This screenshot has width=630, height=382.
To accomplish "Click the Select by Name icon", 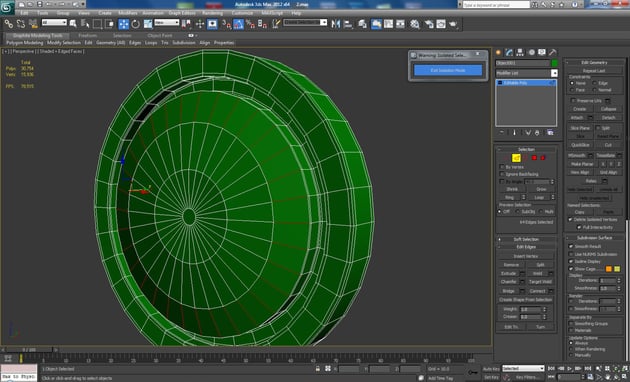I will click(x=85, y=24).
